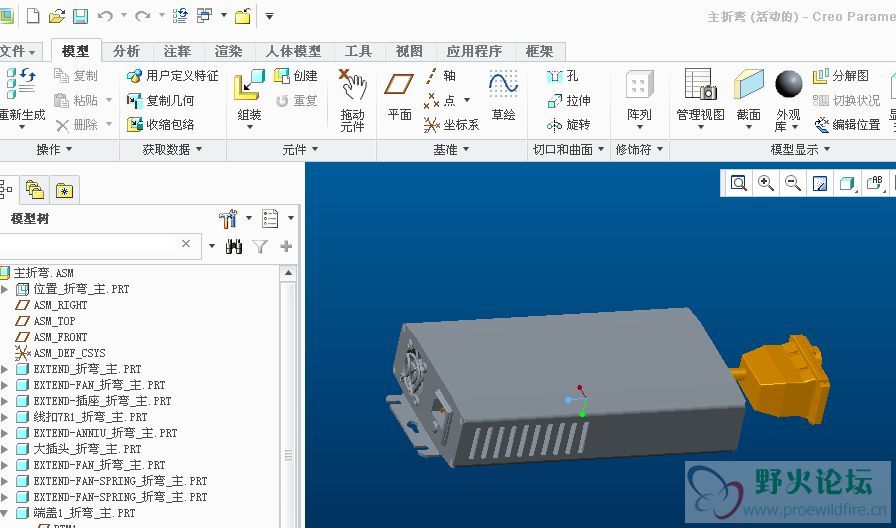Image resolution: width=896 pixels, height=528 pixels.
Task: Click the 拉伸 extrude tool
Action: click(569, 101)
